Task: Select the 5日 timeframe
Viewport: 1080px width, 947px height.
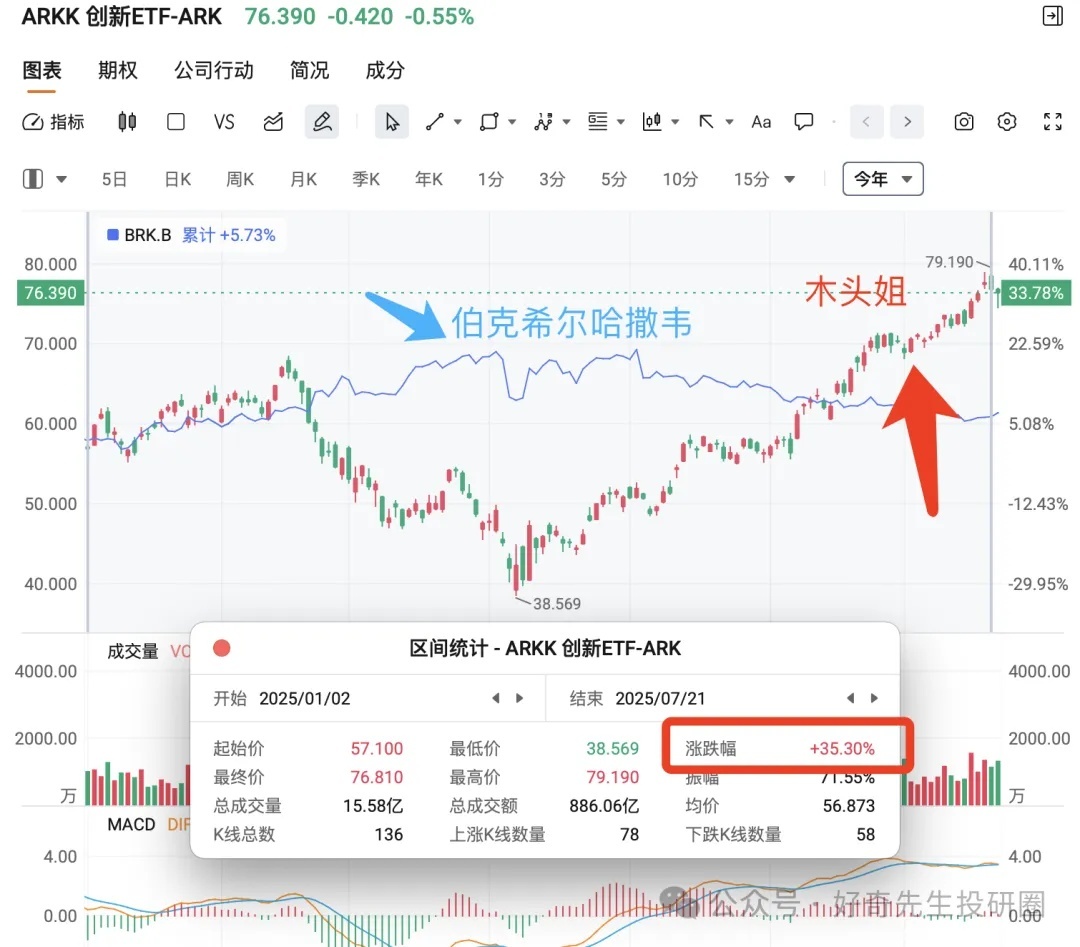Action: coord(114,180)
